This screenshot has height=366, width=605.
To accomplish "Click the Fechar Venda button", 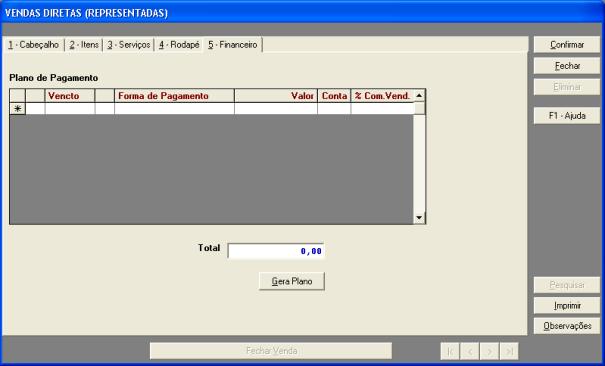I will coord(271,351).
